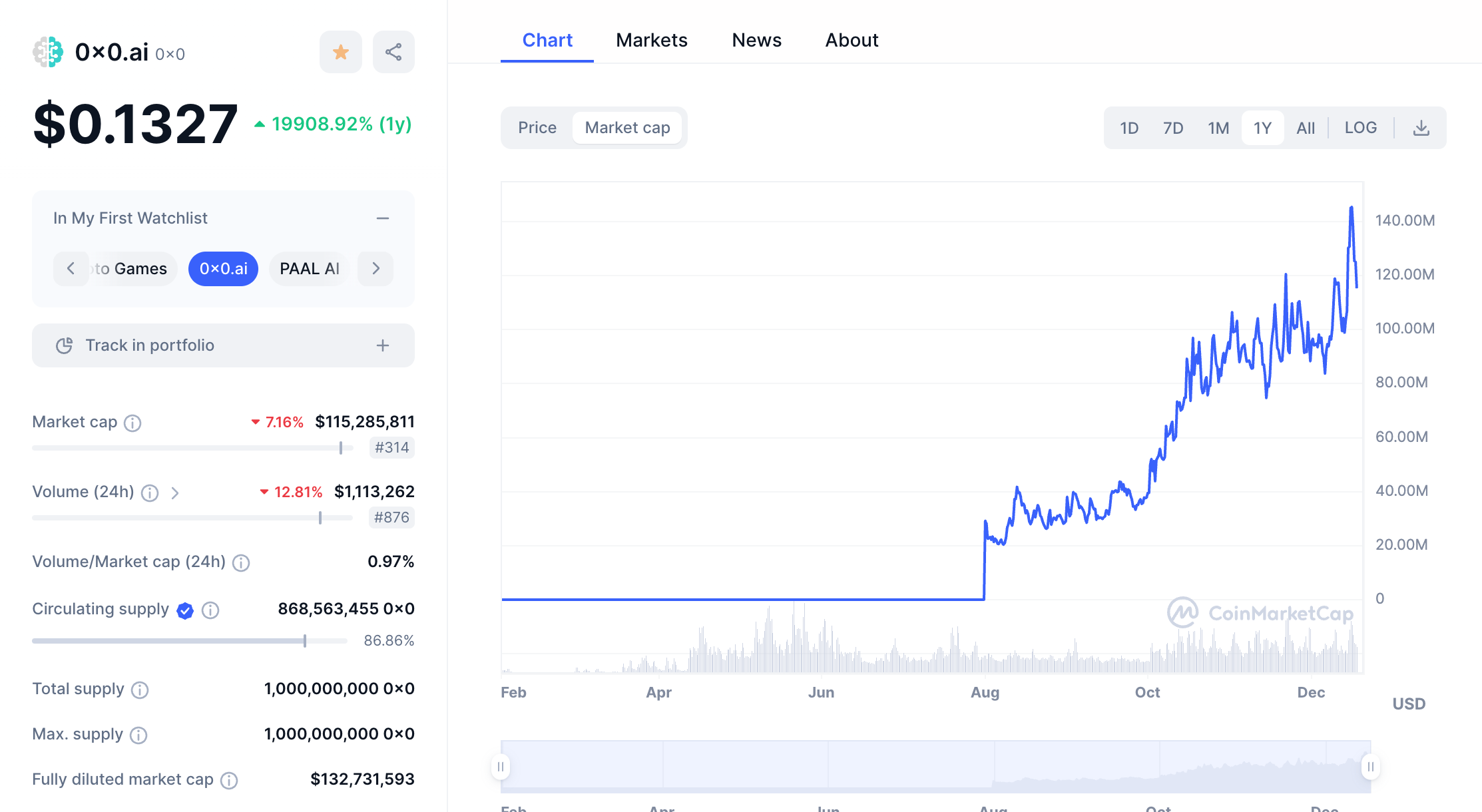Switch to the Markets tab
Viewport: 1482px width, 812px height.
pyautogui.click(x=651, y=40)
